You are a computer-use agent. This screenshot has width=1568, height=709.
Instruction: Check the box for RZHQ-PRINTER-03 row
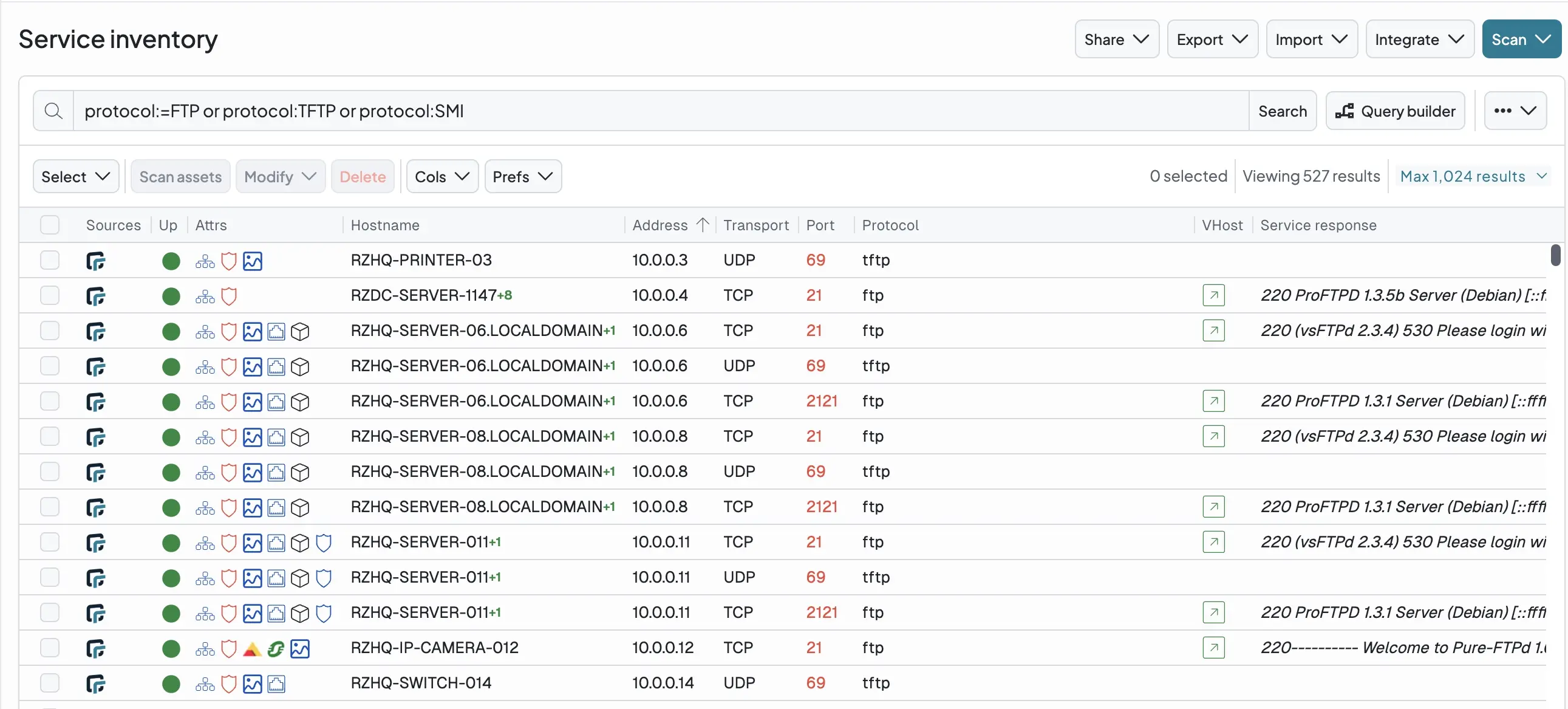point(50,260)
